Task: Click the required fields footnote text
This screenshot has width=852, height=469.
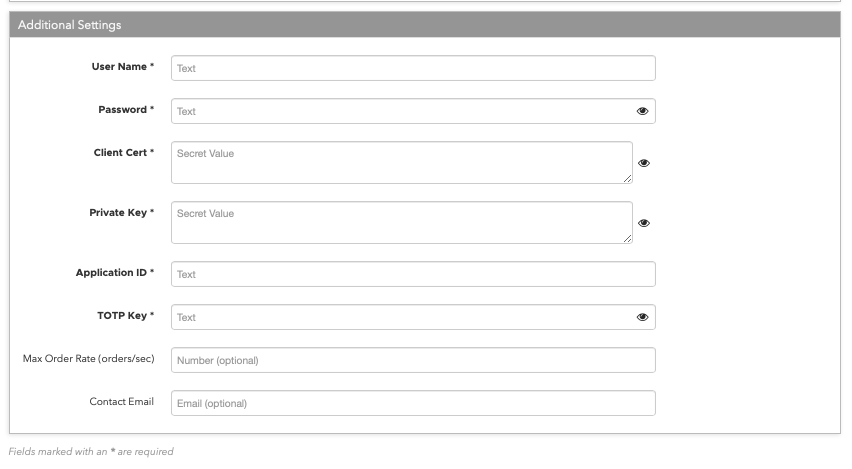Action: [x=91, y=452]
